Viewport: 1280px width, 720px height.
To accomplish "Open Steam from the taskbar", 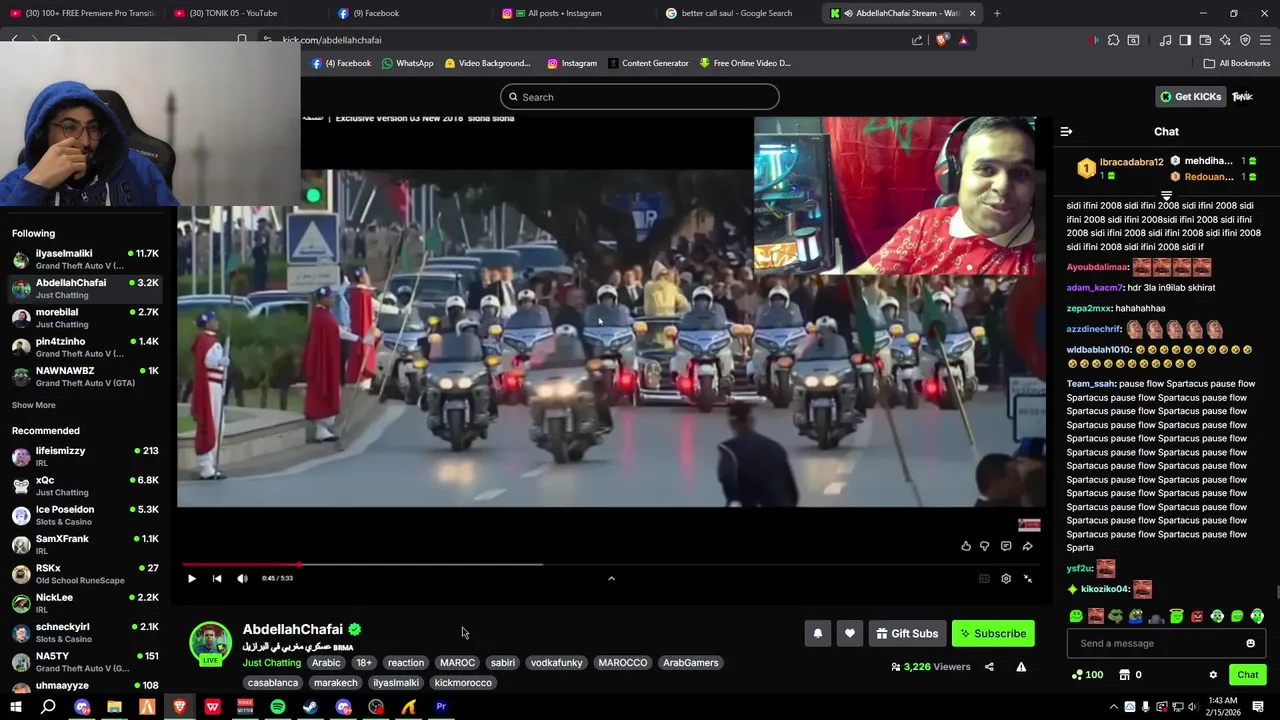I will click(x=310, y=707).
